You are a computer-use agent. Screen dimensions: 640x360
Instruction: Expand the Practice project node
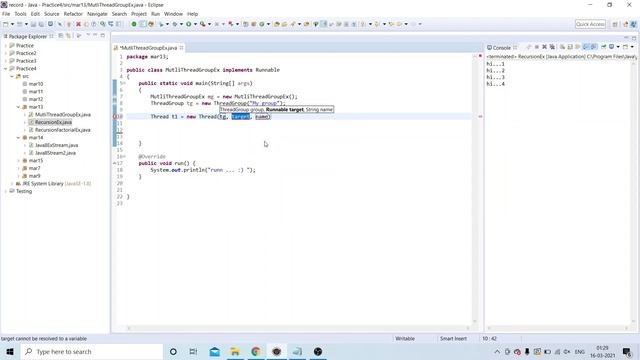click(x=5, y=46)
